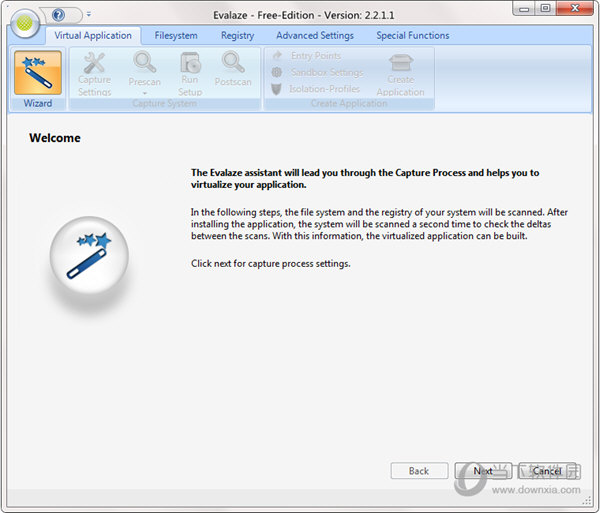Start the Prescan tool
Image resolution: width=600 pixels, height=513 pixels.
click(x=144, y=71)
